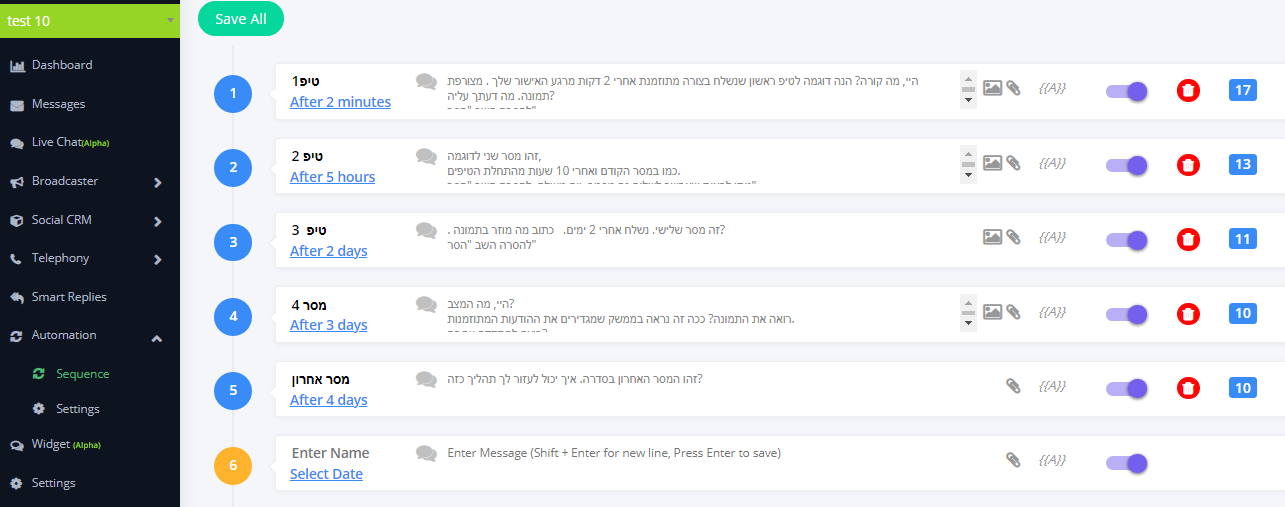This screenshot has width=1285, height=507.
Task: Disable the toggle switch for message 1
Action: pos(1126,91)
